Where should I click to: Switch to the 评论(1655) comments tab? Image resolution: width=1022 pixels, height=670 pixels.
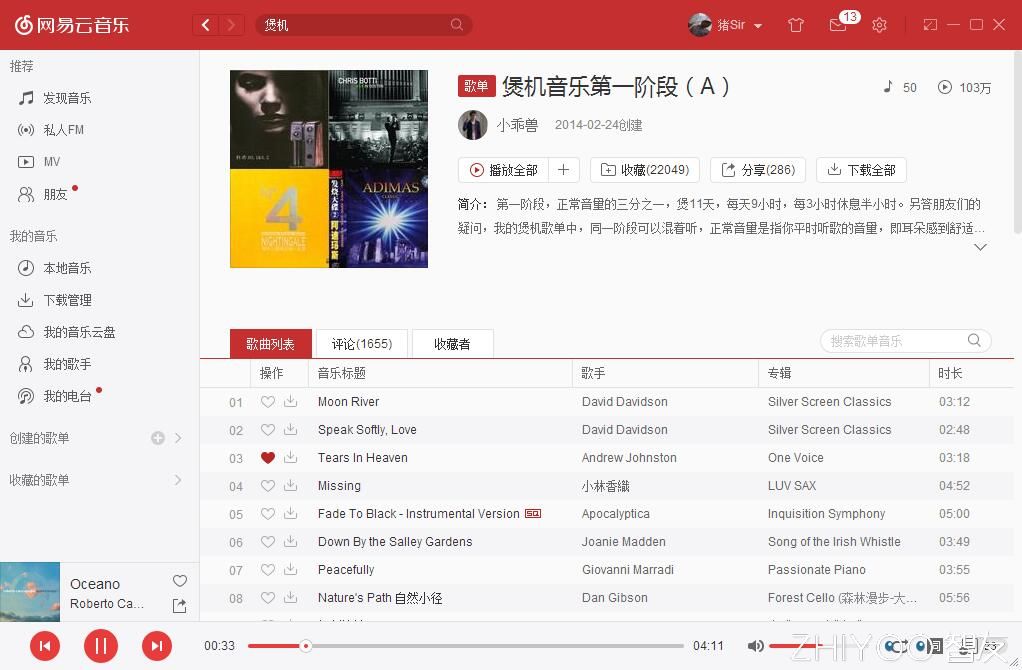coord(361,343)
